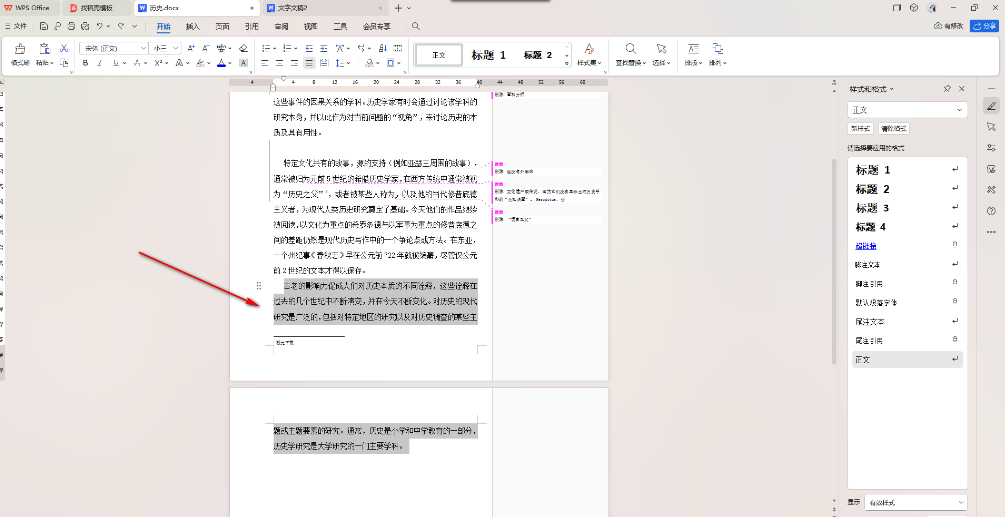Switch to the 插入 ribbon tab
Viewport: 1005px width, 517px height.
click(192, 26)
